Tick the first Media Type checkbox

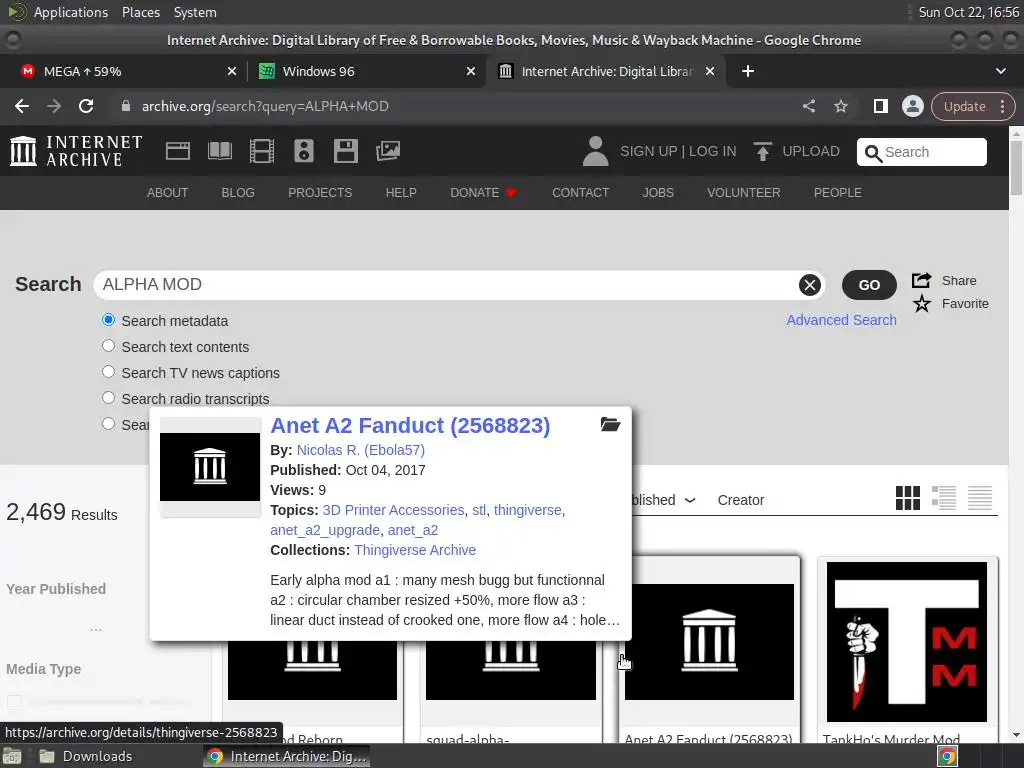(14, 702)
